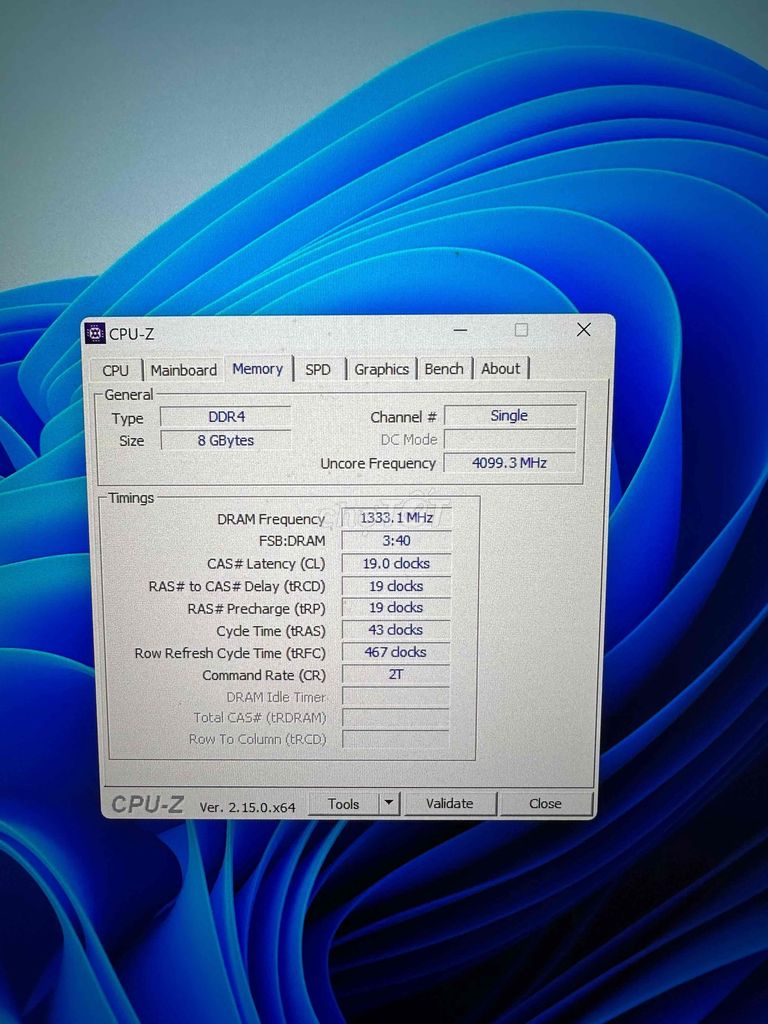This screenshot has height=1024, width=768.
Task: Click the empty DRAM Idle Timer field
Action: coord(396,696)
